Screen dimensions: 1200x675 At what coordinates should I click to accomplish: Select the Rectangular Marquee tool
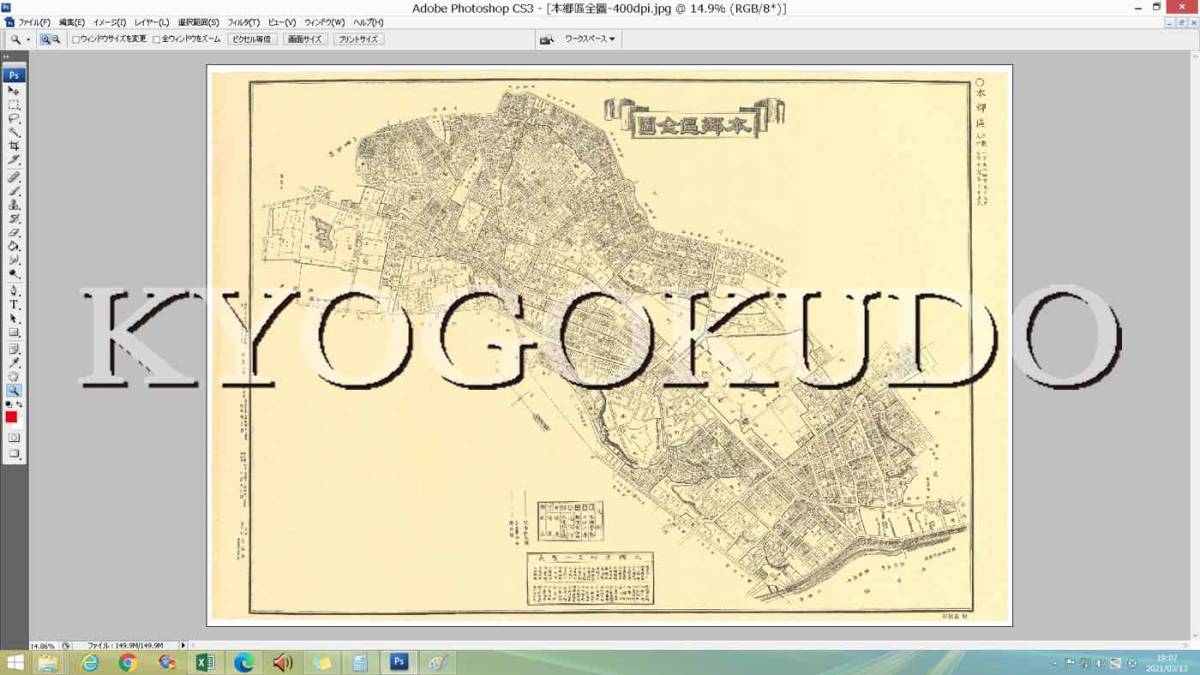click(x=14, y=104)
